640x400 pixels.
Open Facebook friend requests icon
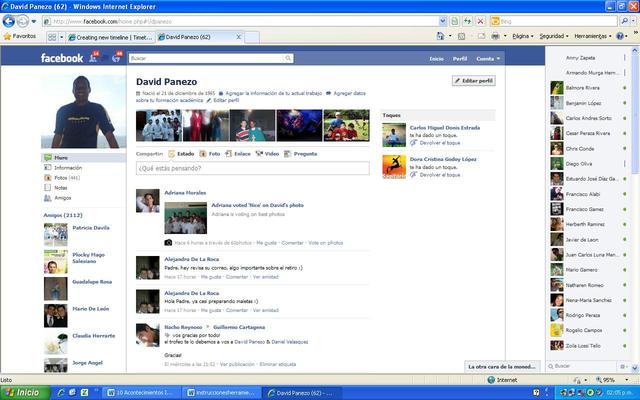(x=94, y=58)
